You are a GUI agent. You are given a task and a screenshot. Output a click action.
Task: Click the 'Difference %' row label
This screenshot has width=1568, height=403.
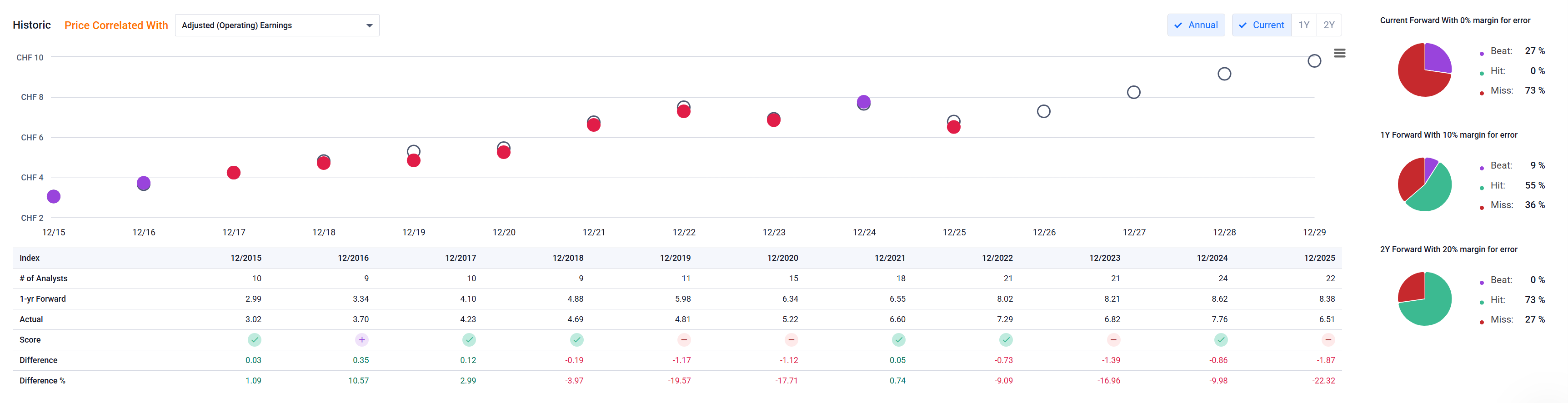[x=43, y=380]
